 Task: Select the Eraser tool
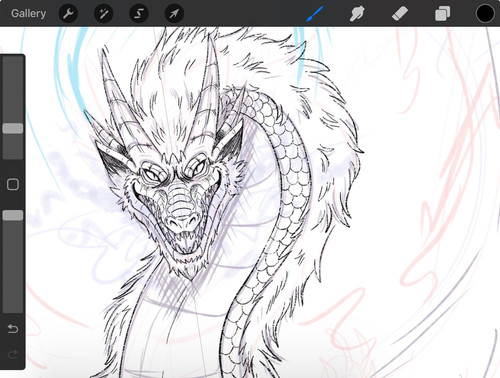tap(400, 14)
